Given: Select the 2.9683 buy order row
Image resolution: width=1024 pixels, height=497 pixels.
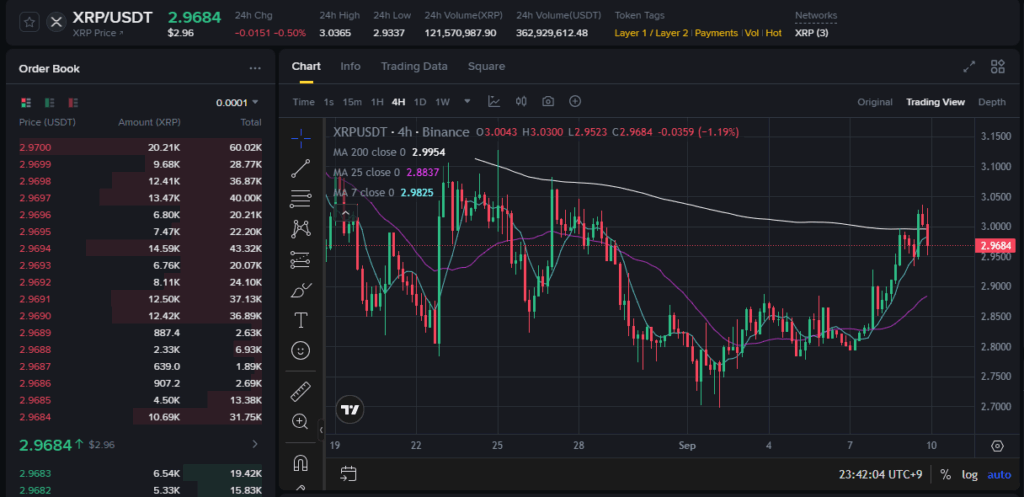Looking at the screenshot, I should tap(140, 473).
